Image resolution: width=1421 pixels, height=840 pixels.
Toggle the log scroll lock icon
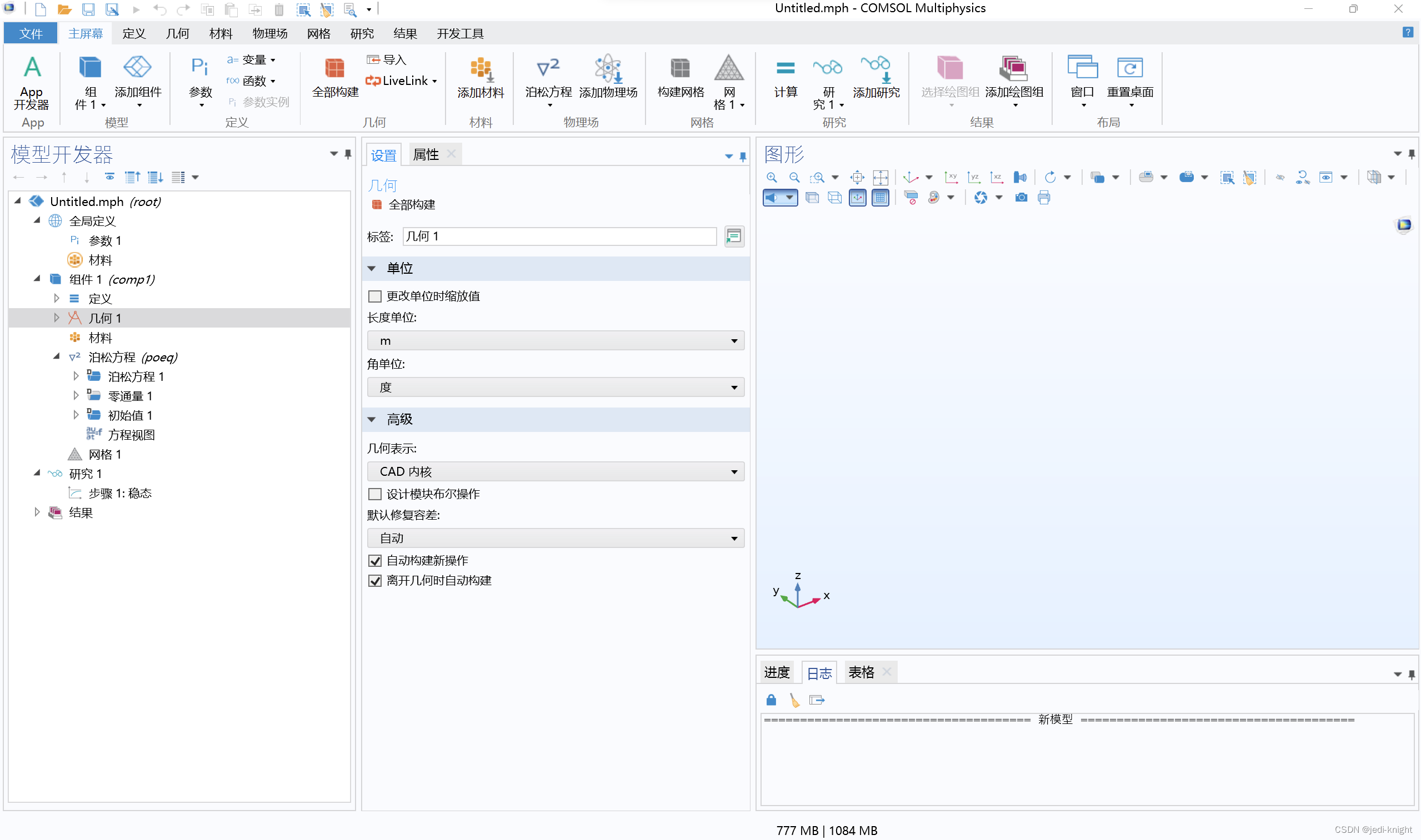coord(772,700)
